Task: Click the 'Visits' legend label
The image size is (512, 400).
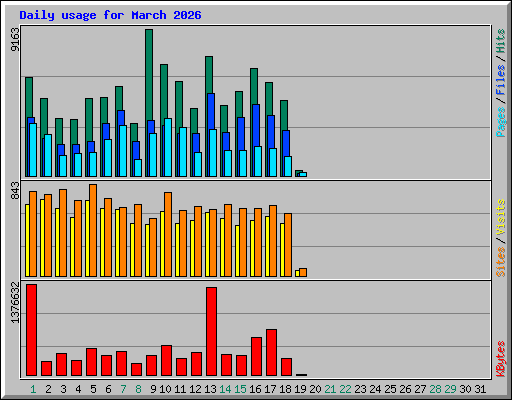Action: (500, 218)
